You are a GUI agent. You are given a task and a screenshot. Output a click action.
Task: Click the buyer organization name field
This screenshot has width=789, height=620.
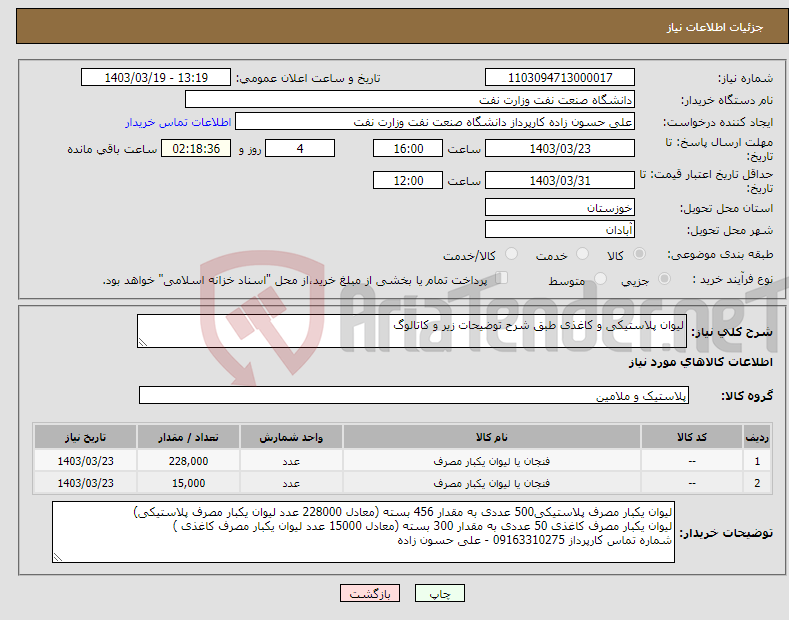point(410,100)
